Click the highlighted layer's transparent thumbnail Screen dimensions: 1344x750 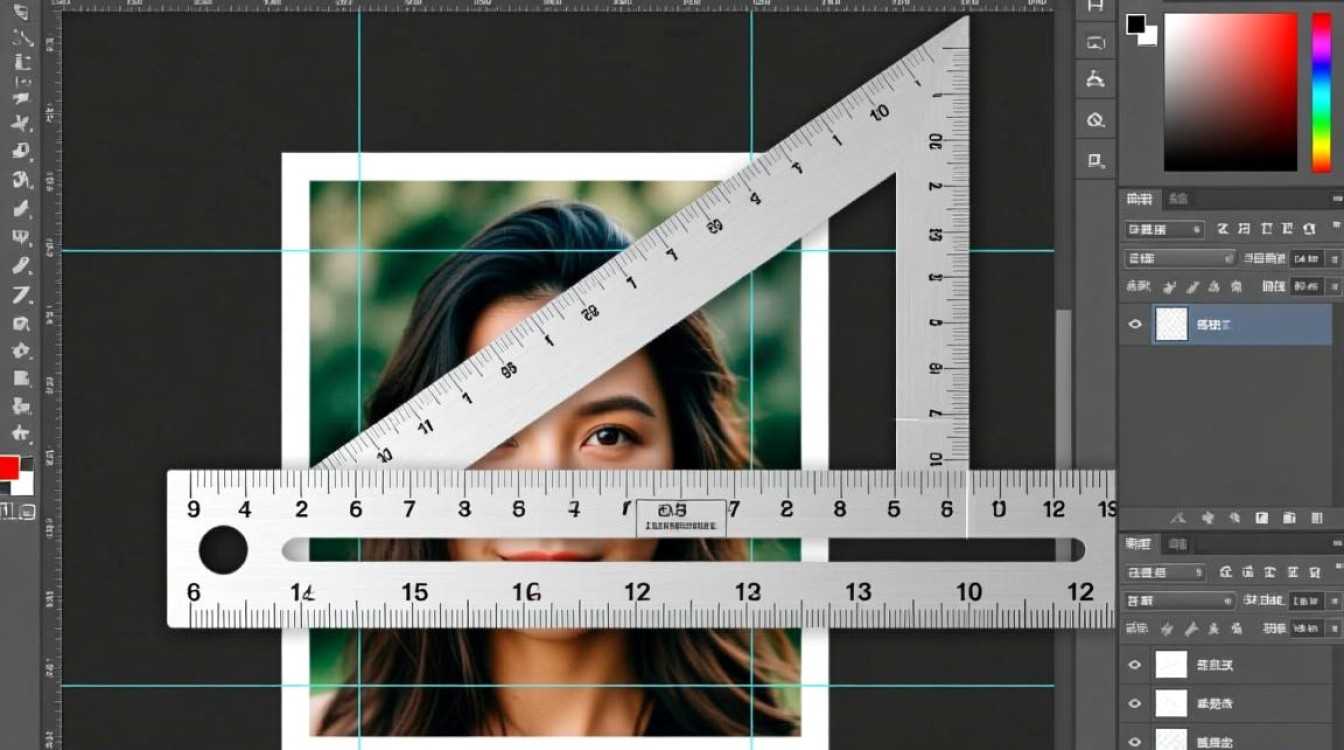(1171, 324)
